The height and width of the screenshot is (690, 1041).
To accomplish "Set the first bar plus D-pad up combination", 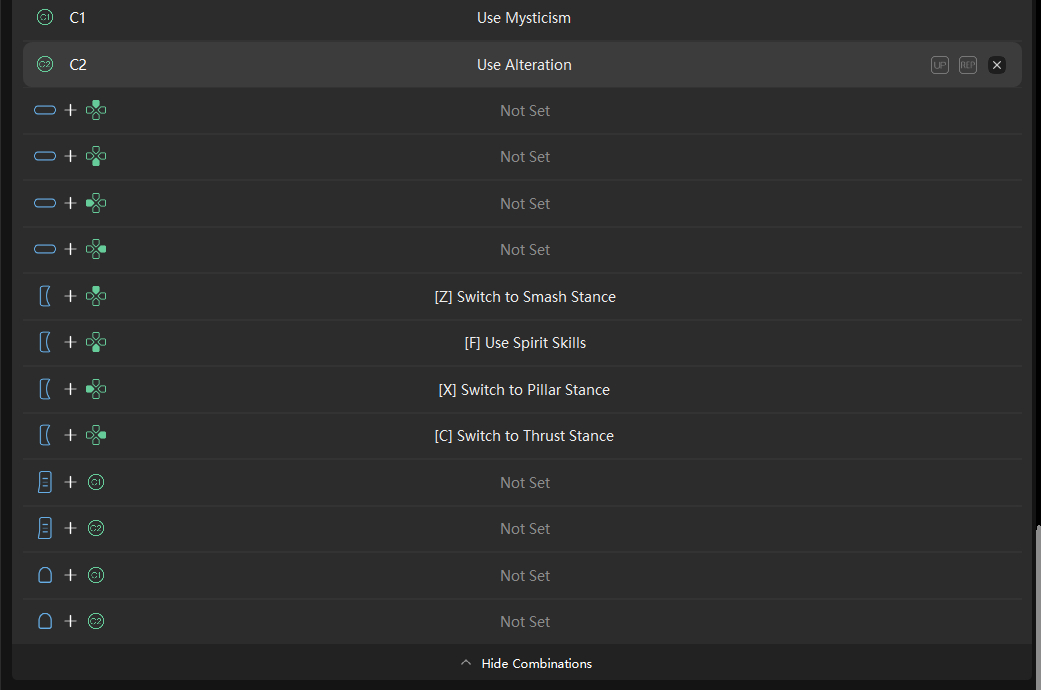I will (524, 111).
